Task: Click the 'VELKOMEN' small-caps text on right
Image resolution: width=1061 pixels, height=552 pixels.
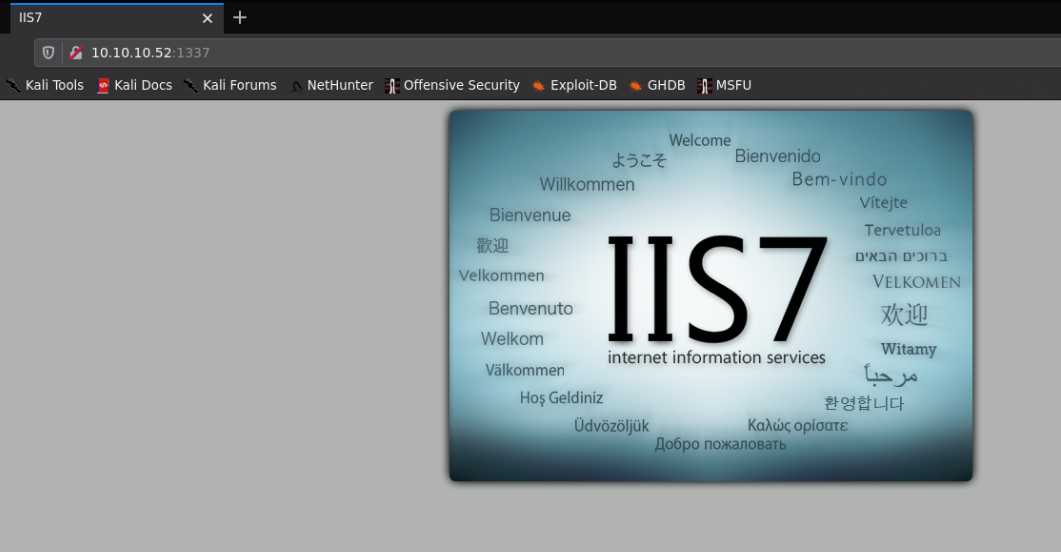Action: (916, 281)
